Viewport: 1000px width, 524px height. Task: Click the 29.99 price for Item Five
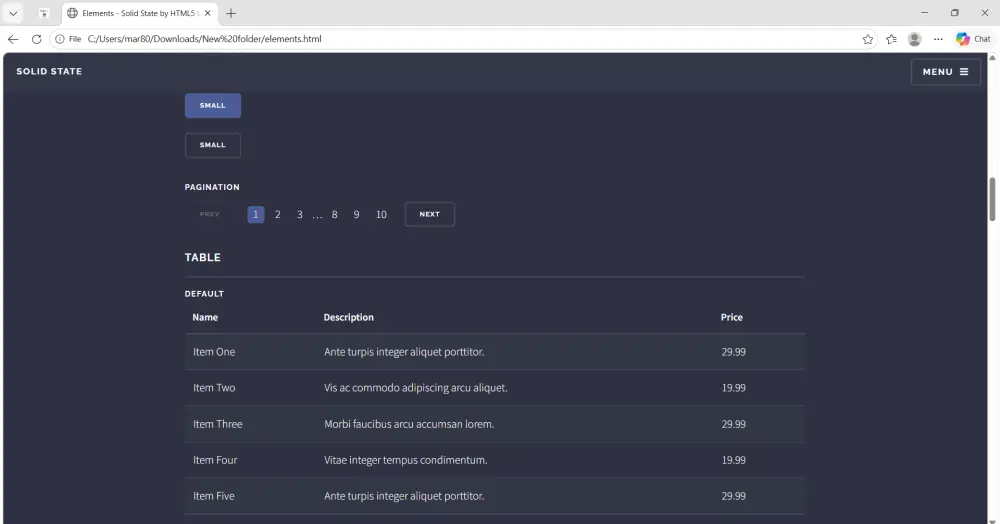pyautogui.click(x=733, y=496)
